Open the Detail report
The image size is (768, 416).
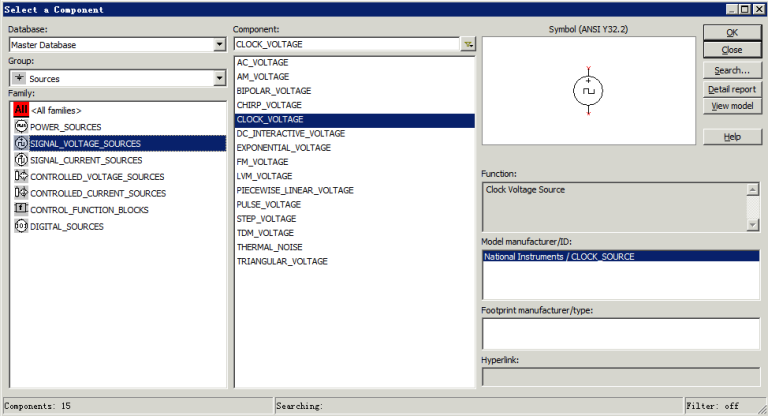[732, 88]
